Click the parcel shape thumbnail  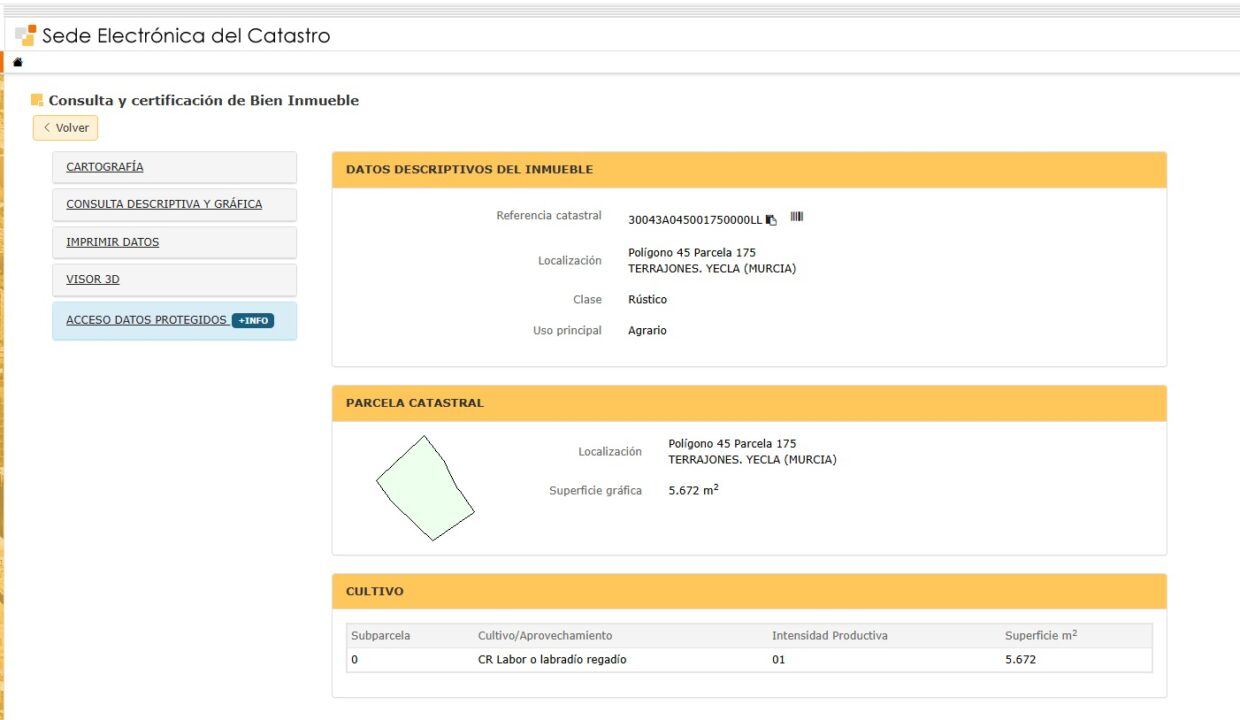425,488
